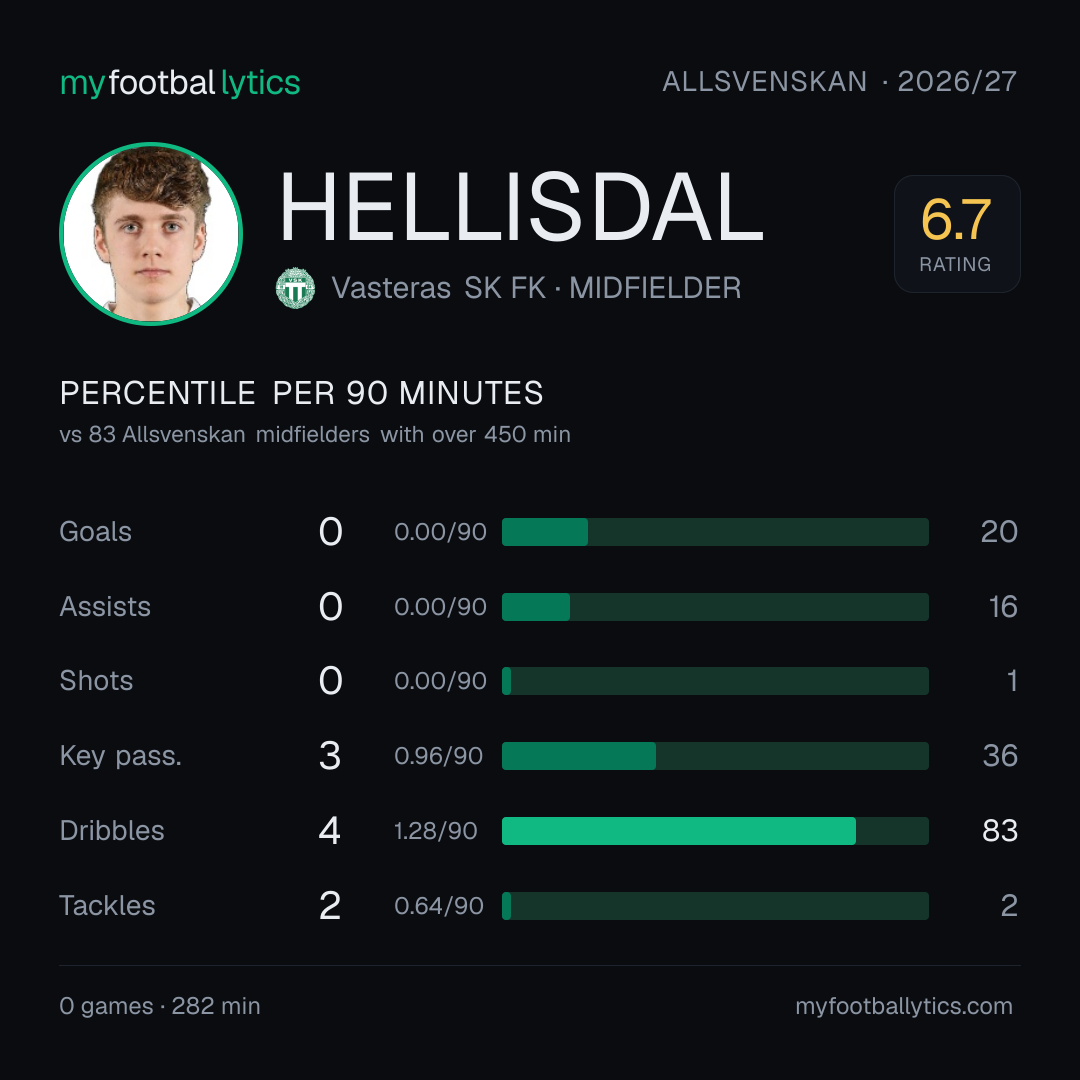
Task: Click the Tackles percentile bar
Action: 715,906
